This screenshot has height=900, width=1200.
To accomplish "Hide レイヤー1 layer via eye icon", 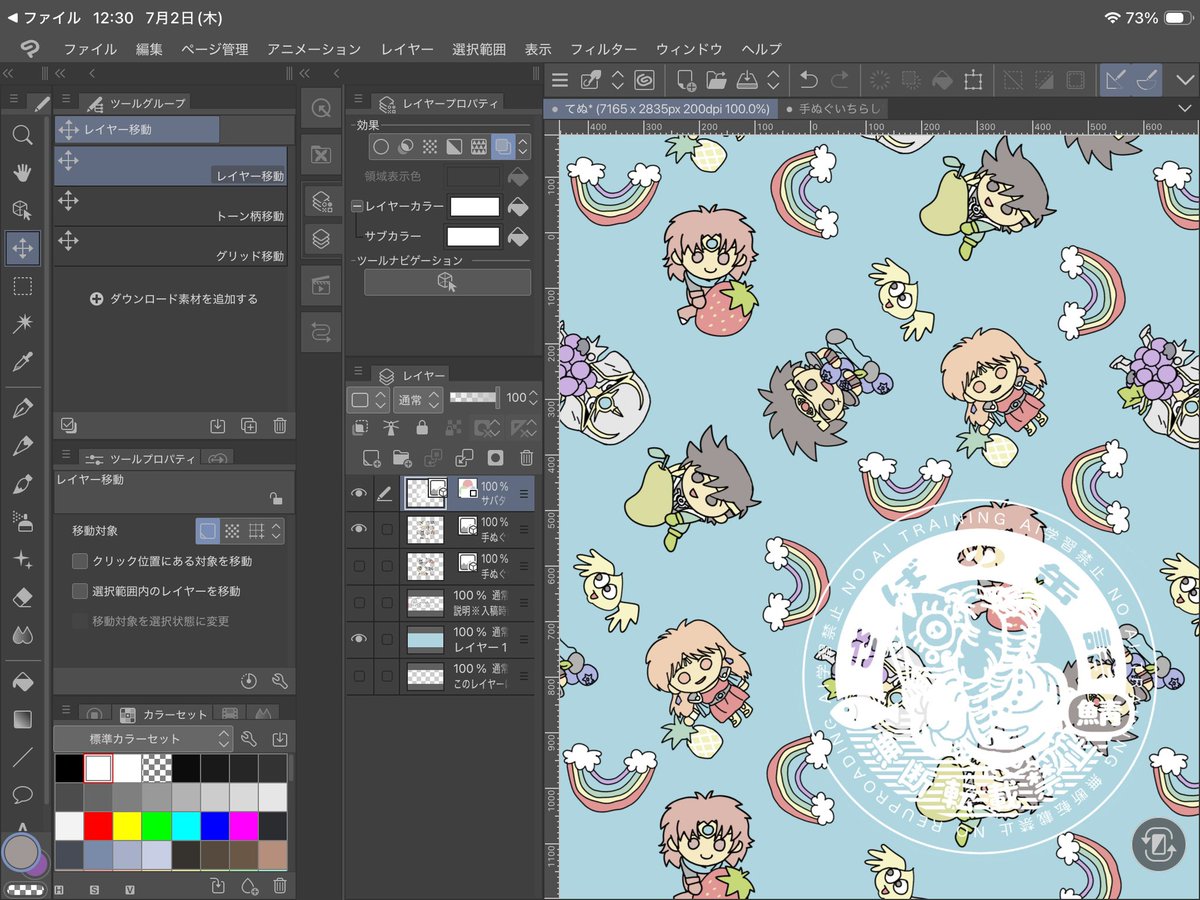I will coord(359,639).
